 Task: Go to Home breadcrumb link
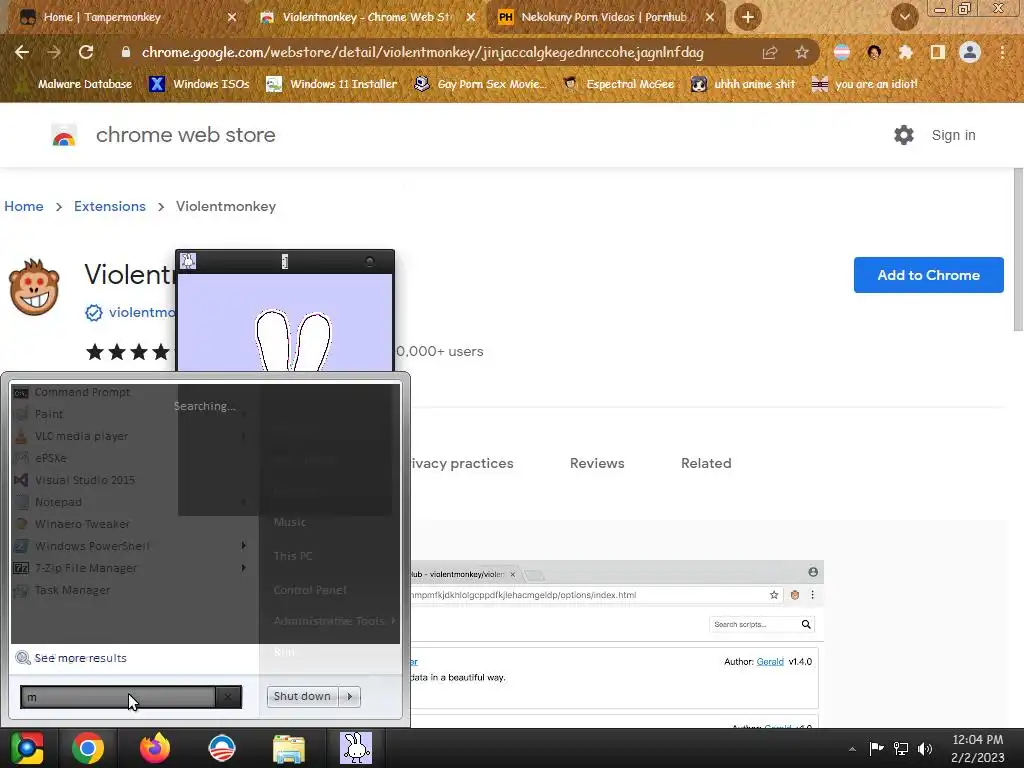(24, 206)
